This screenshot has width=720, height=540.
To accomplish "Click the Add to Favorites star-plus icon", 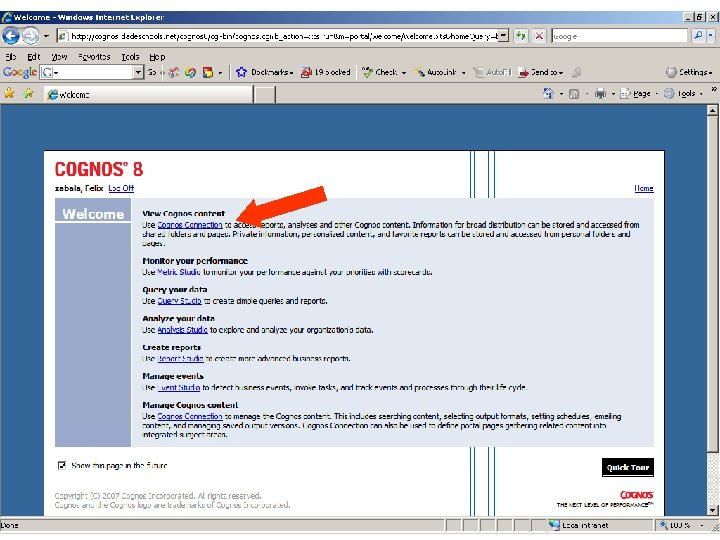I will click(x=28, y=94).
